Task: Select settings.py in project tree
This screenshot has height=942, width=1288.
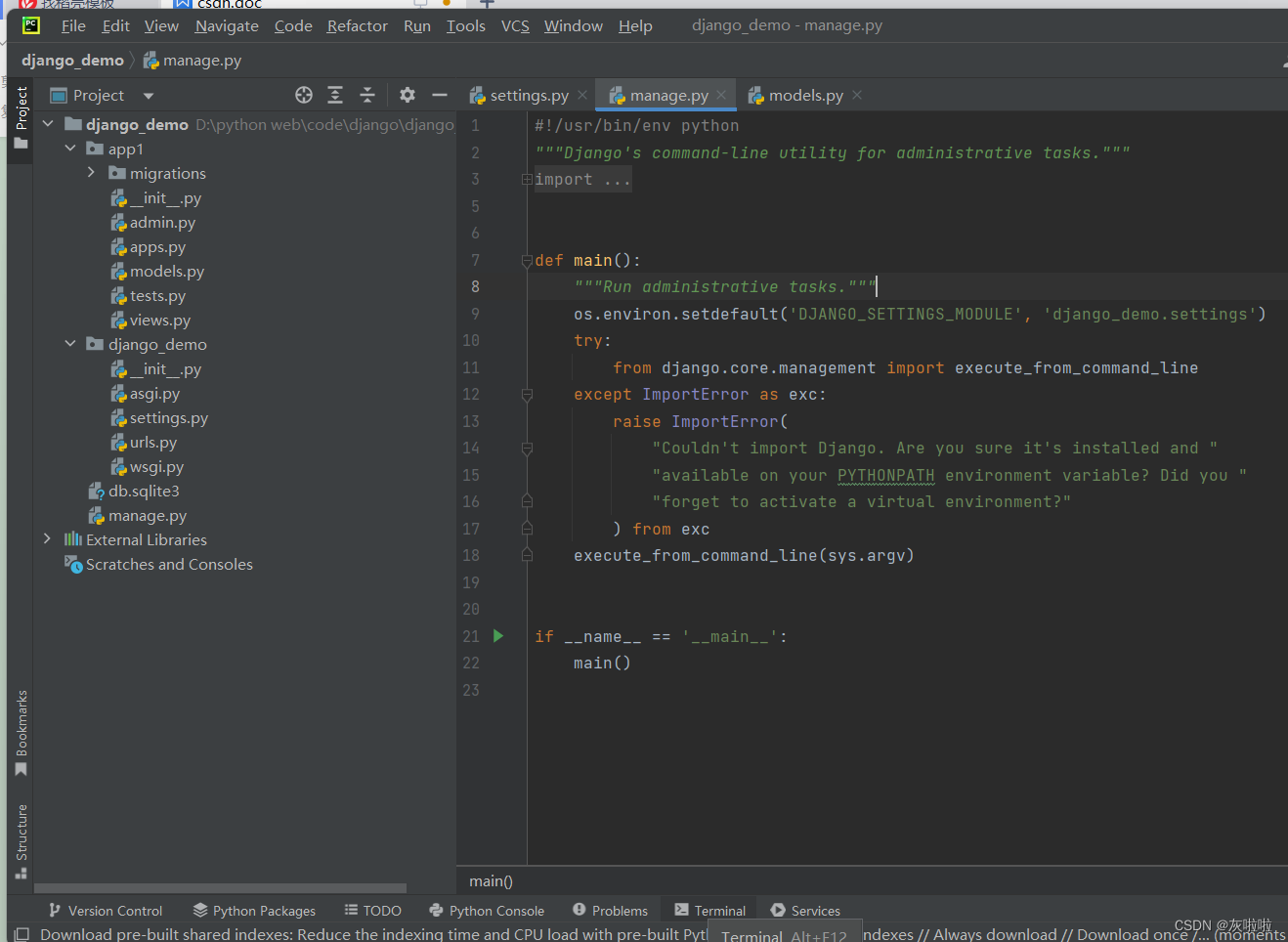Action: click(159, 418)
